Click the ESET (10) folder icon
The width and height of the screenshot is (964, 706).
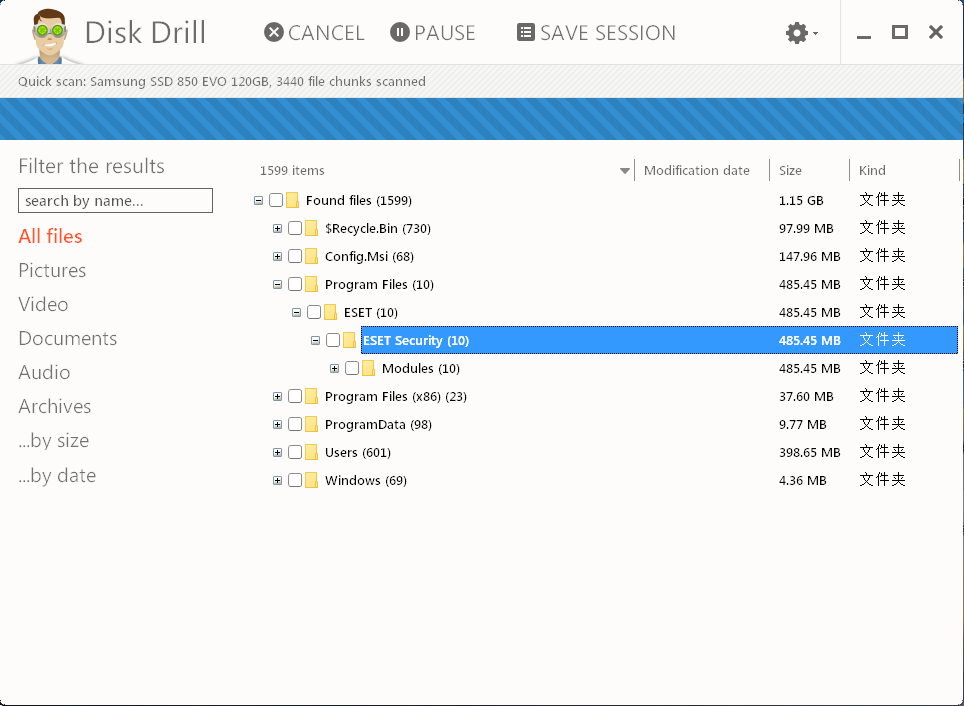(x=331, y=312)
